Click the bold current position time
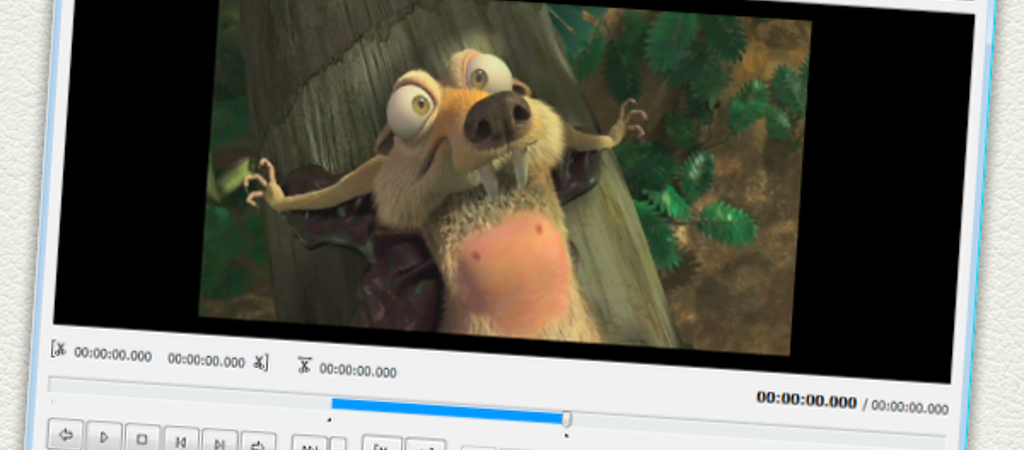 coord(806,400)
